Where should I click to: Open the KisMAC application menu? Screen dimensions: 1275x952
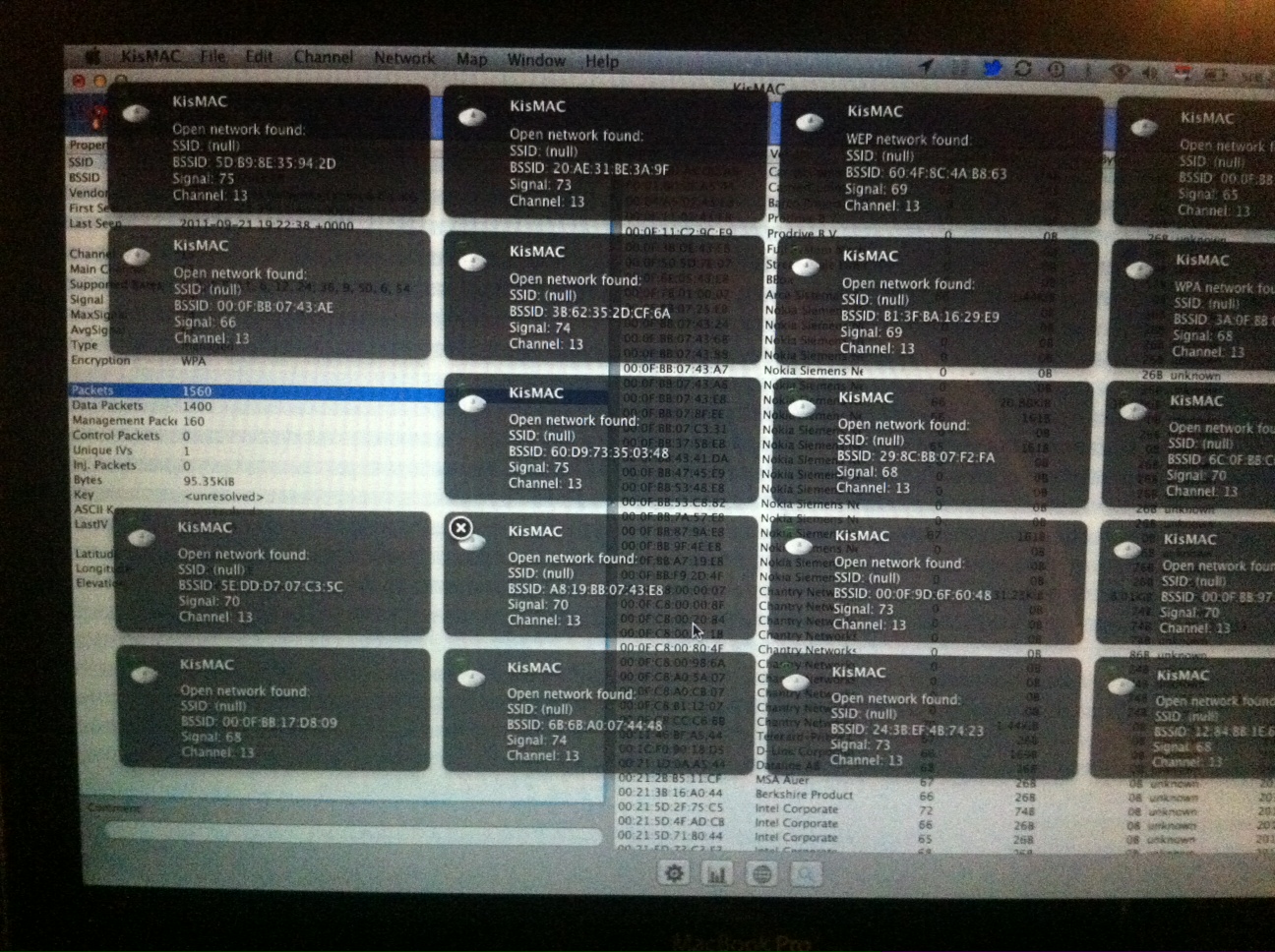(150, 56)
